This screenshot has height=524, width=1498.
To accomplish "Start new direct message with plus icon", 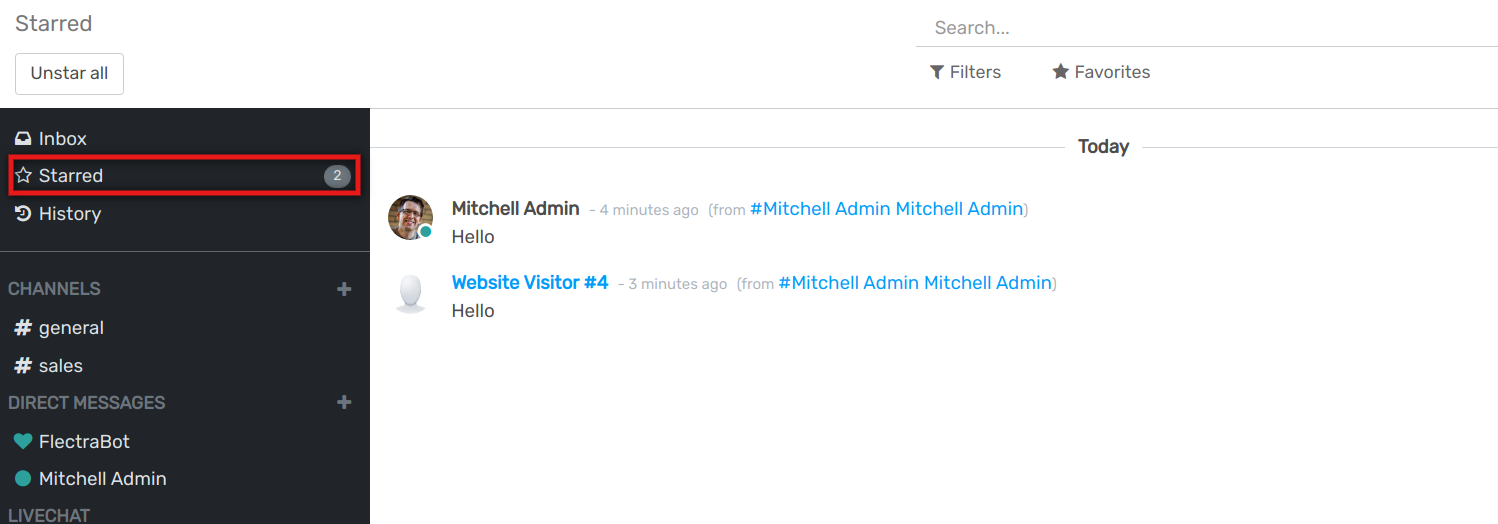I will click(344, 402).
